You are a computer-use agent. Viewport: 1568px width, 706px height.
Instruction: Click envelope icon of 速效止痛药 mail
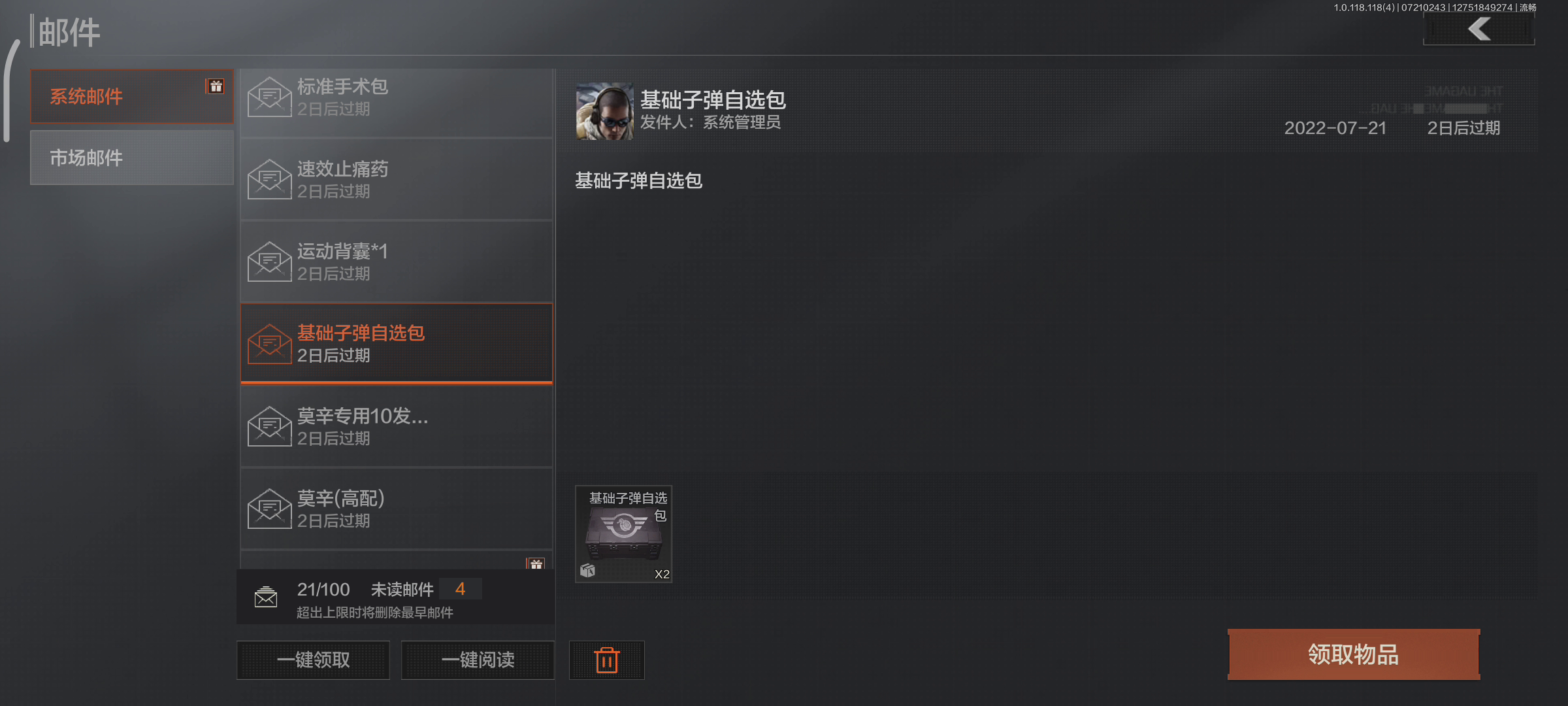pos(269,179)
